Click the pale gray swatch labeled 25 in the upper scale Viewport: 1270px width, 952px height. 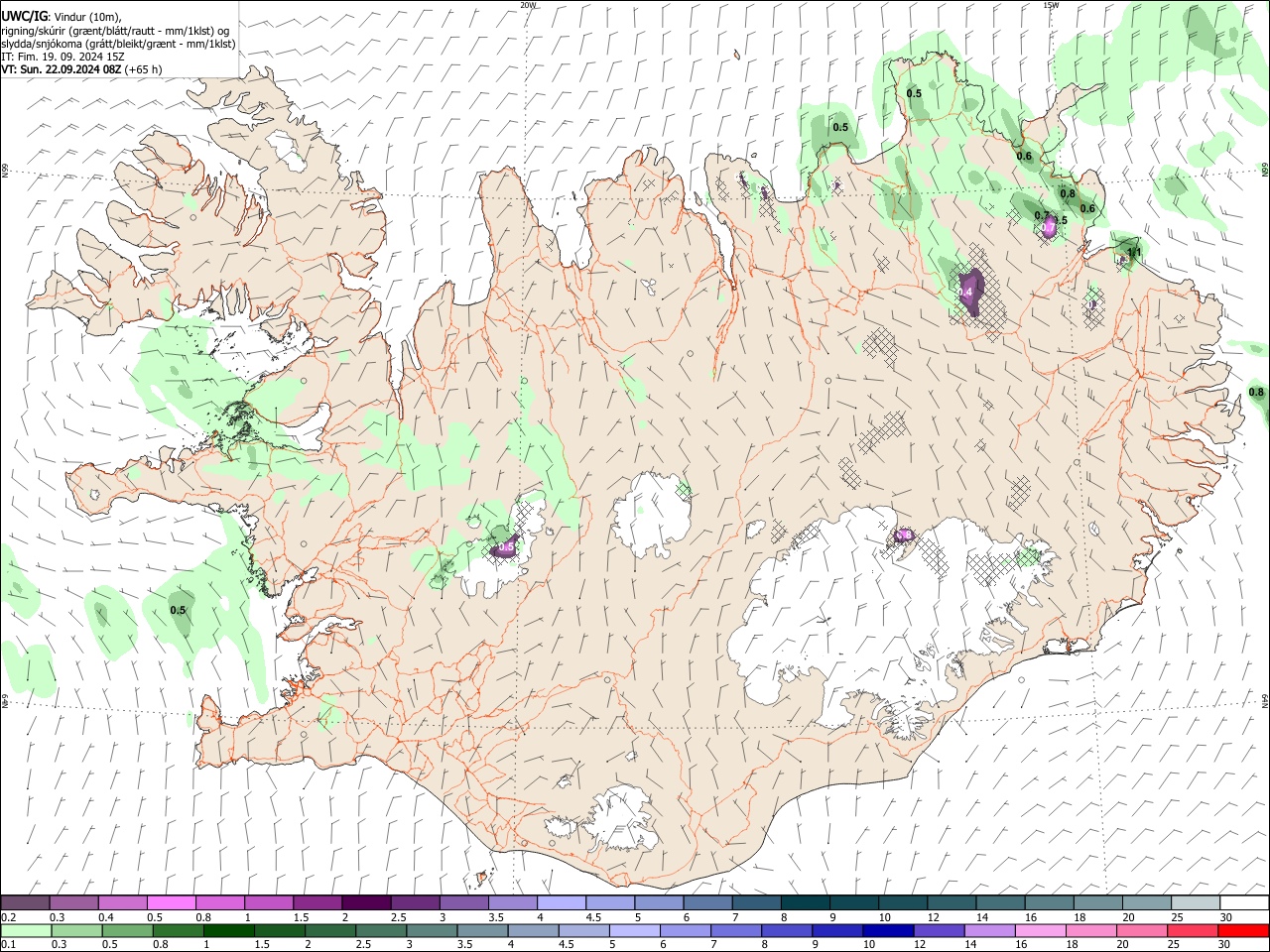[x=1196, y=903]
